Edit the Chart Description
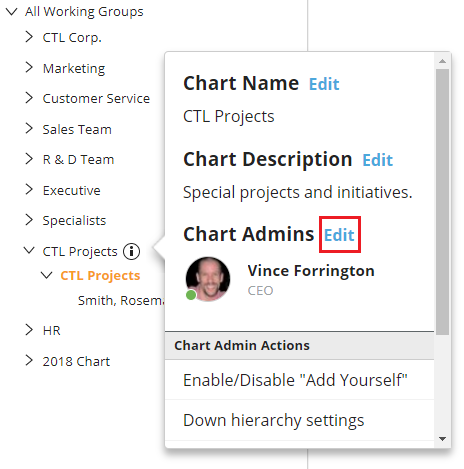This screenshot has width=464, height=469. [x=378, y=160]
